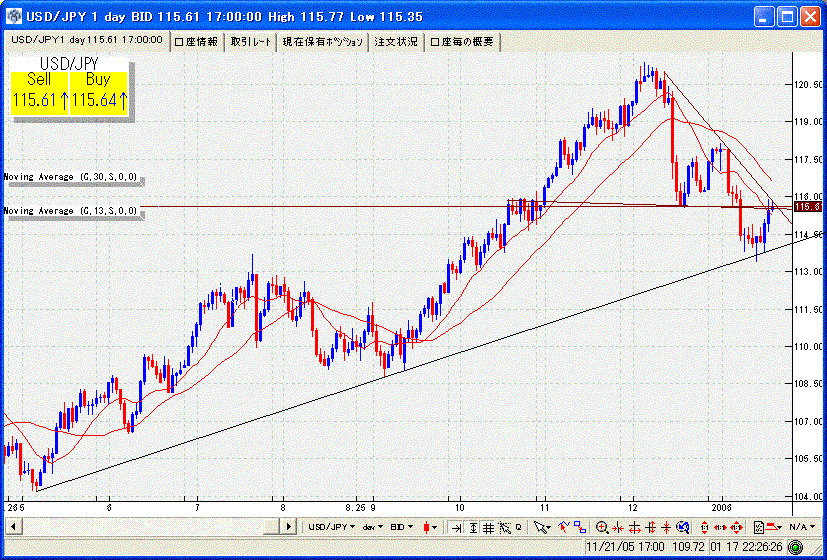Open the 口座毎の概要 tab
Image resolution: width=827 pixels, height=560 pixels.
(462, 42)
